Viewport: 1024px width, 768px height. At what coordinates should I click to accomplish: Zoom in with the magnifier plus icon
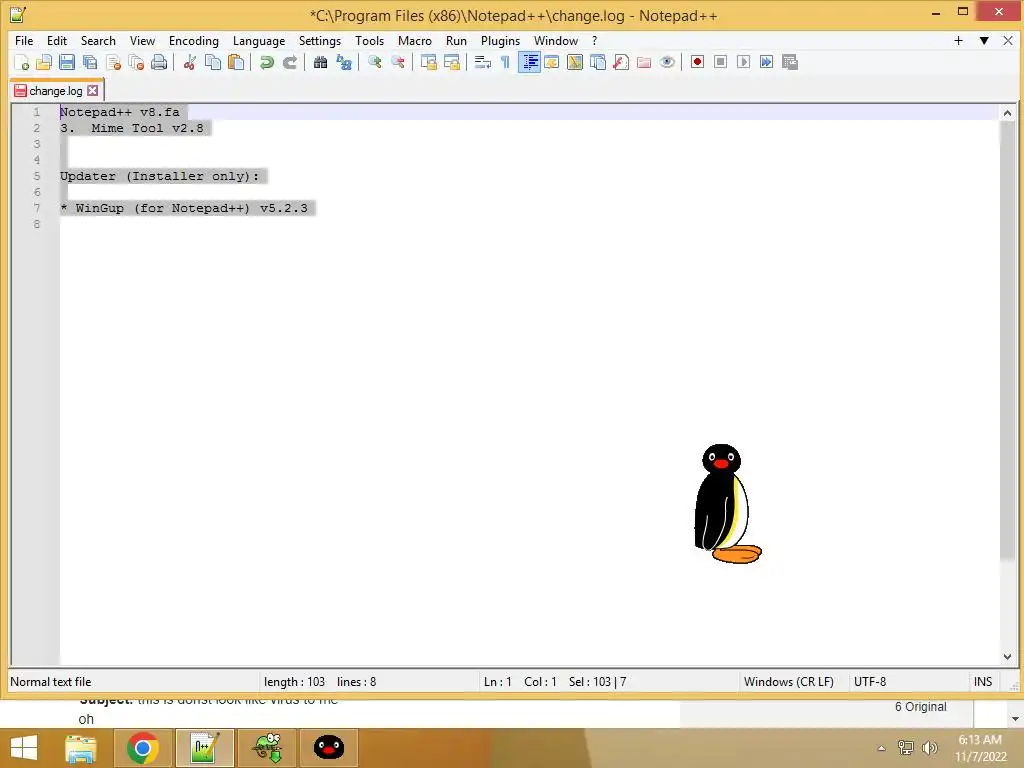click(x=374, y=62)
